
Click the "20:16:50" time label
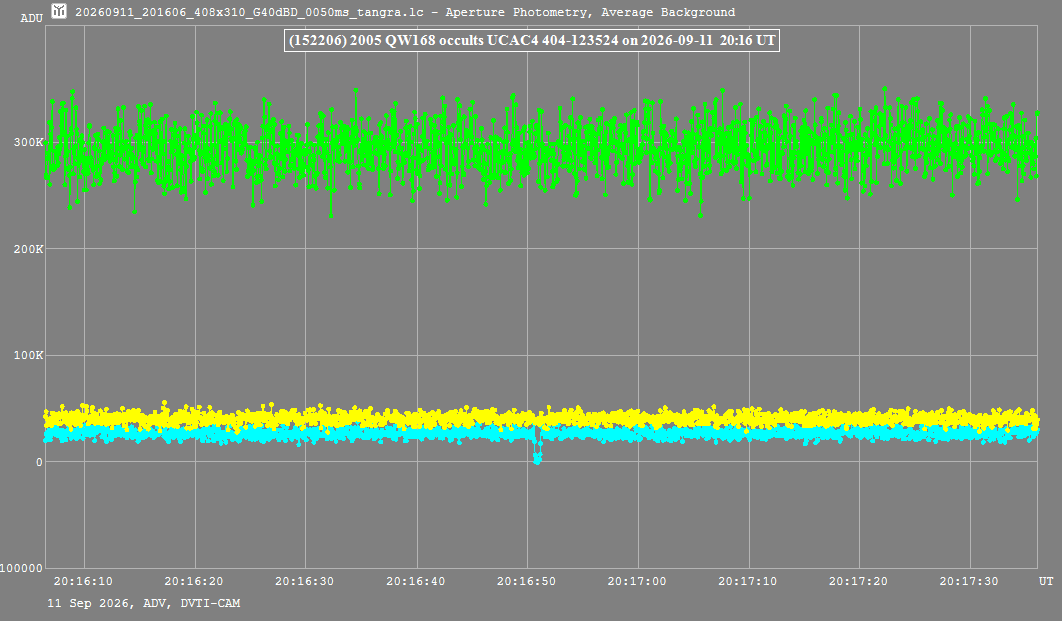pyautogui.click(x=526, y=581)
